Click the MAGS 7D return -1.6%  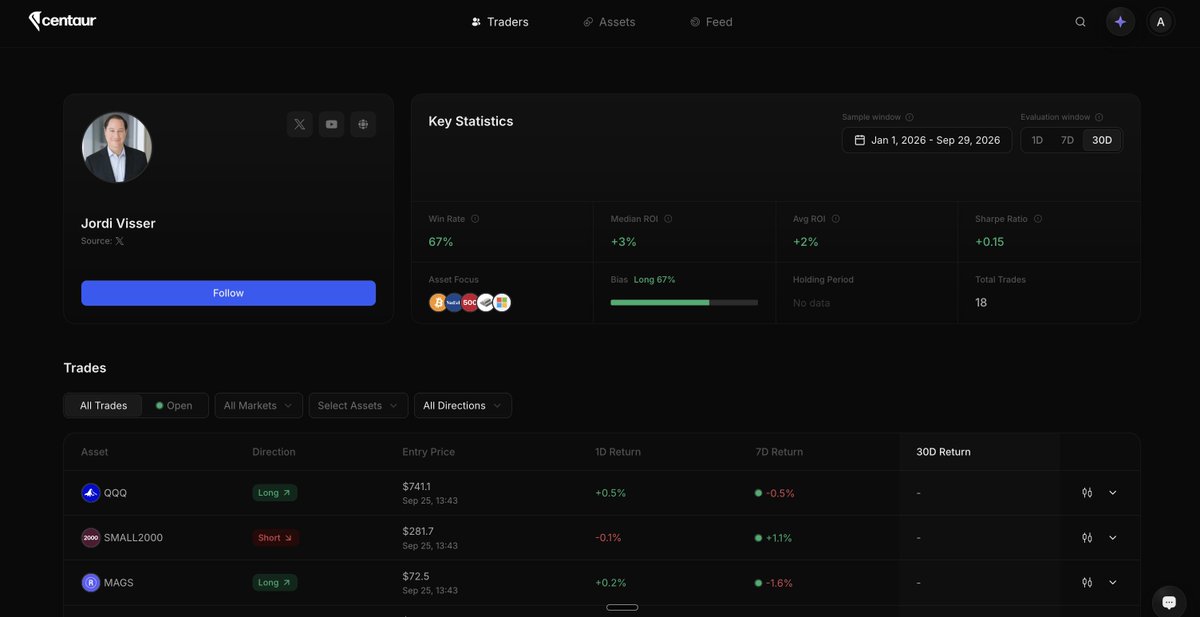[779, 583]
